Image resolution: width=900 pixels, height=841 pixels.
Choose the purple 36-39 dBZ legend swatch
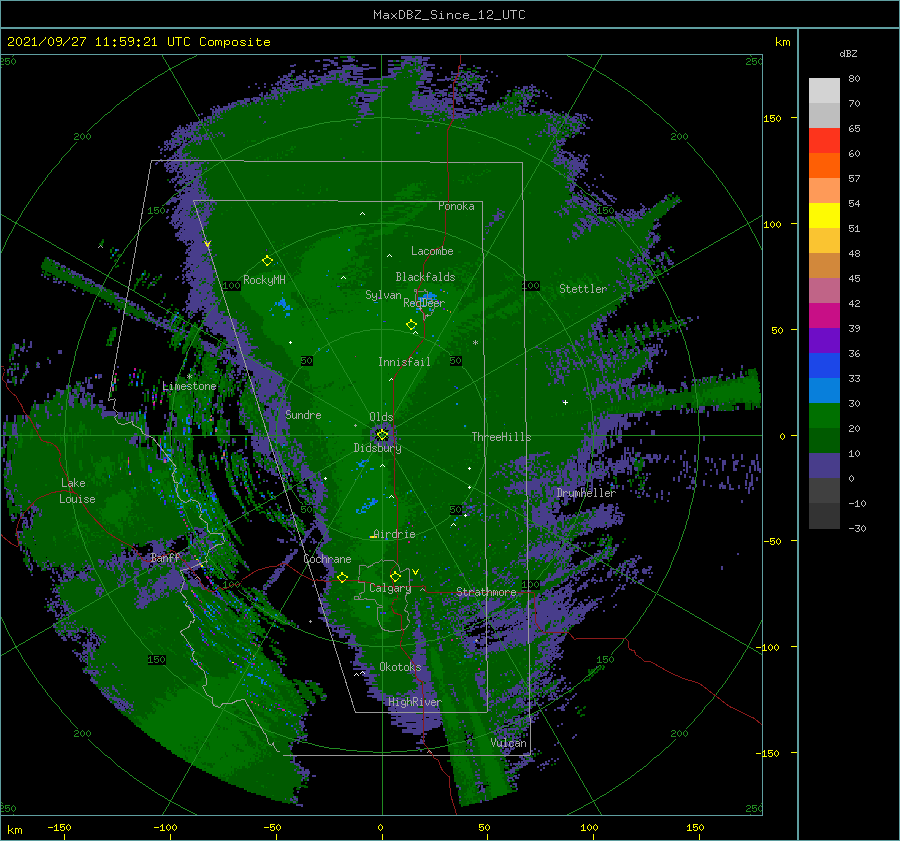tap(824, 340)
